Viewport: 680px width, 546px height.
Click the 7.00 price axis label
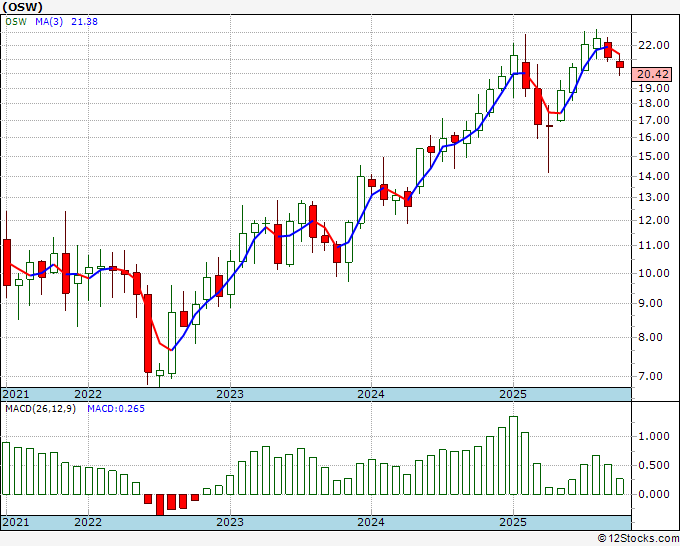(x=657, y=376)
